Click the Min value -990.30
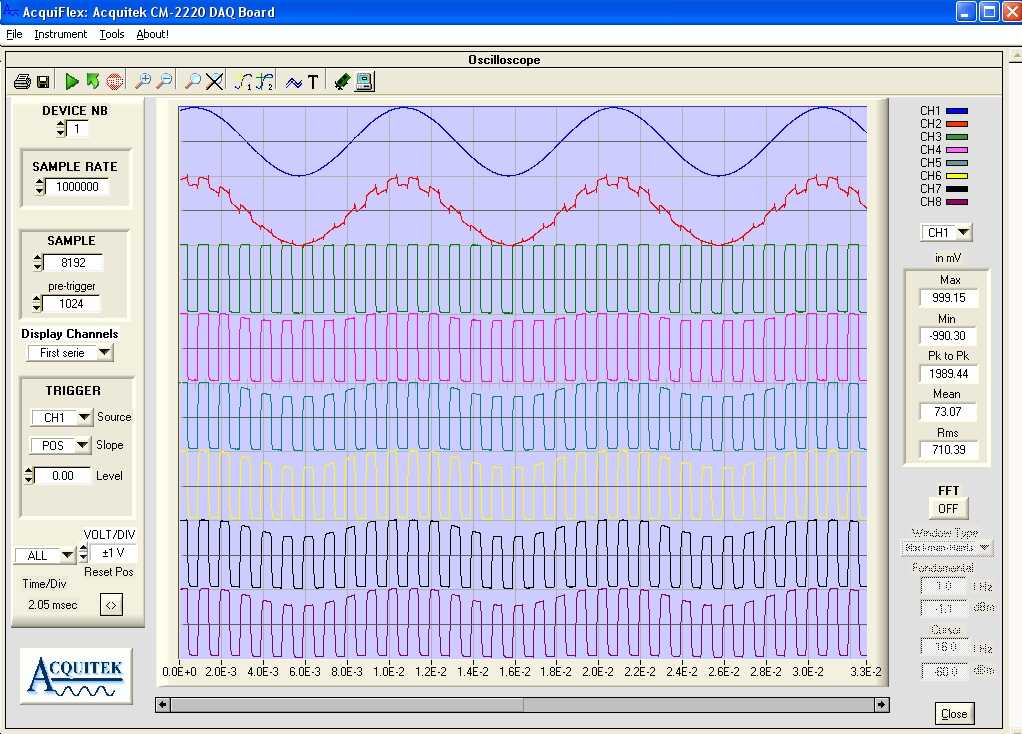1022x734 pixels. [x=948, y=336]
